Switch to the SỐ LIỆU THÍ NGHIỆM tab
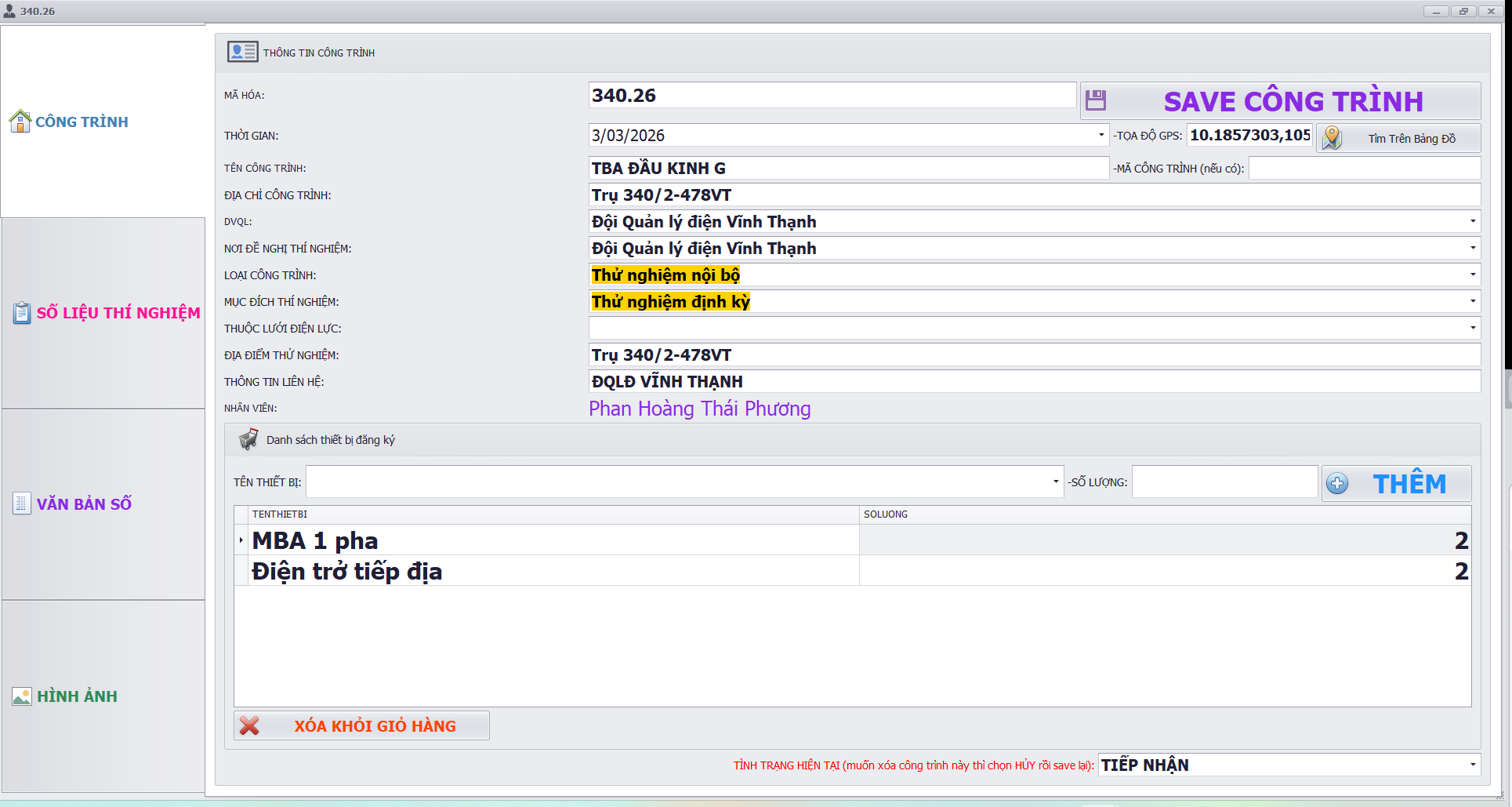 (x=118, y=313)
